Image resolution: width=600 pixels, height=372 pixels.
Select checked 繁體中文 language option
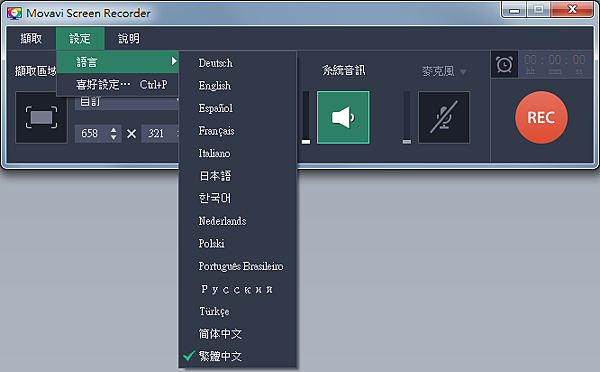(238, 356)
